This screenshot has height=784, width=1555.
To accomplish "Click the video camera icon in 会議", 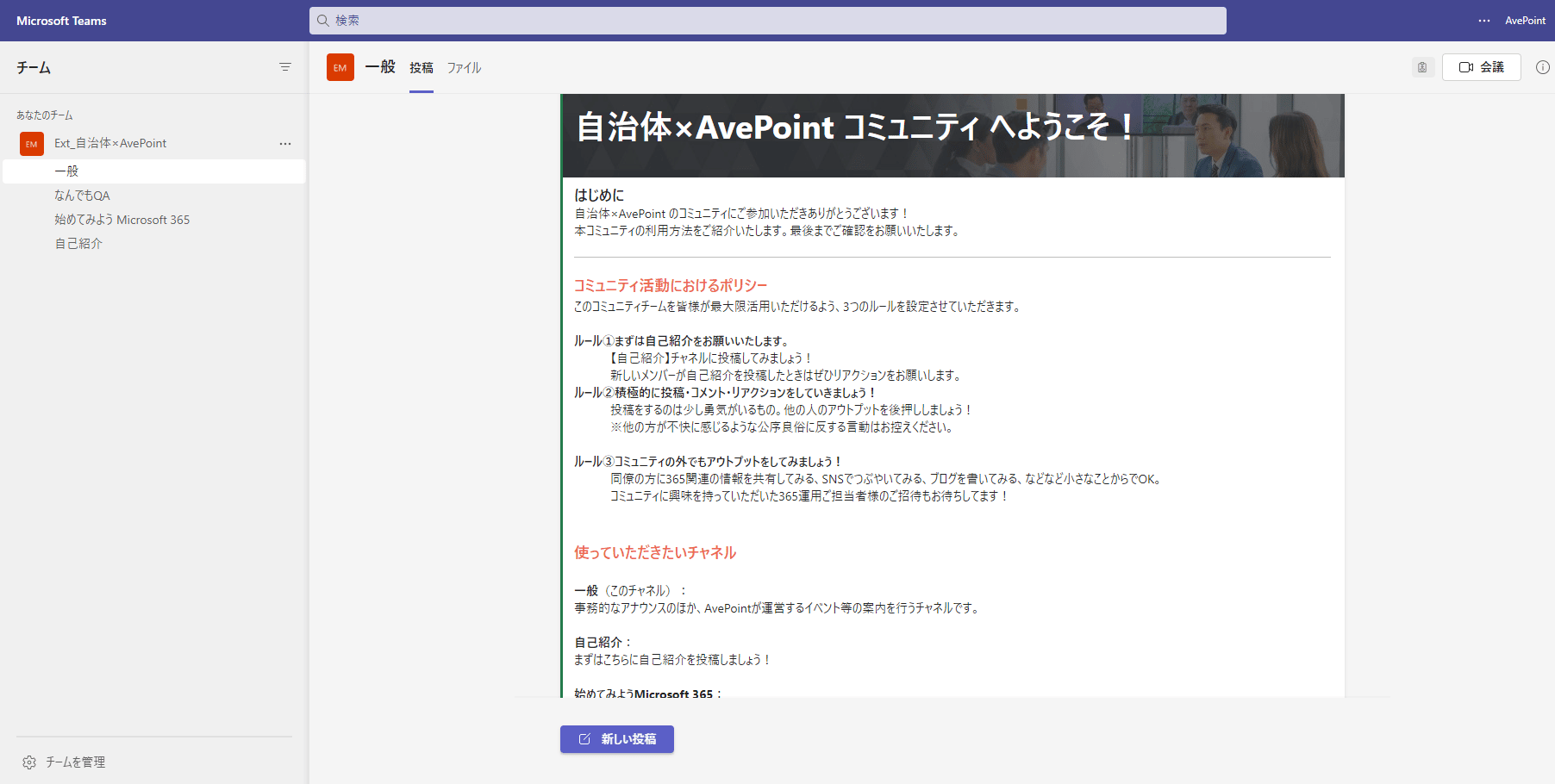I will point(1465,67).
